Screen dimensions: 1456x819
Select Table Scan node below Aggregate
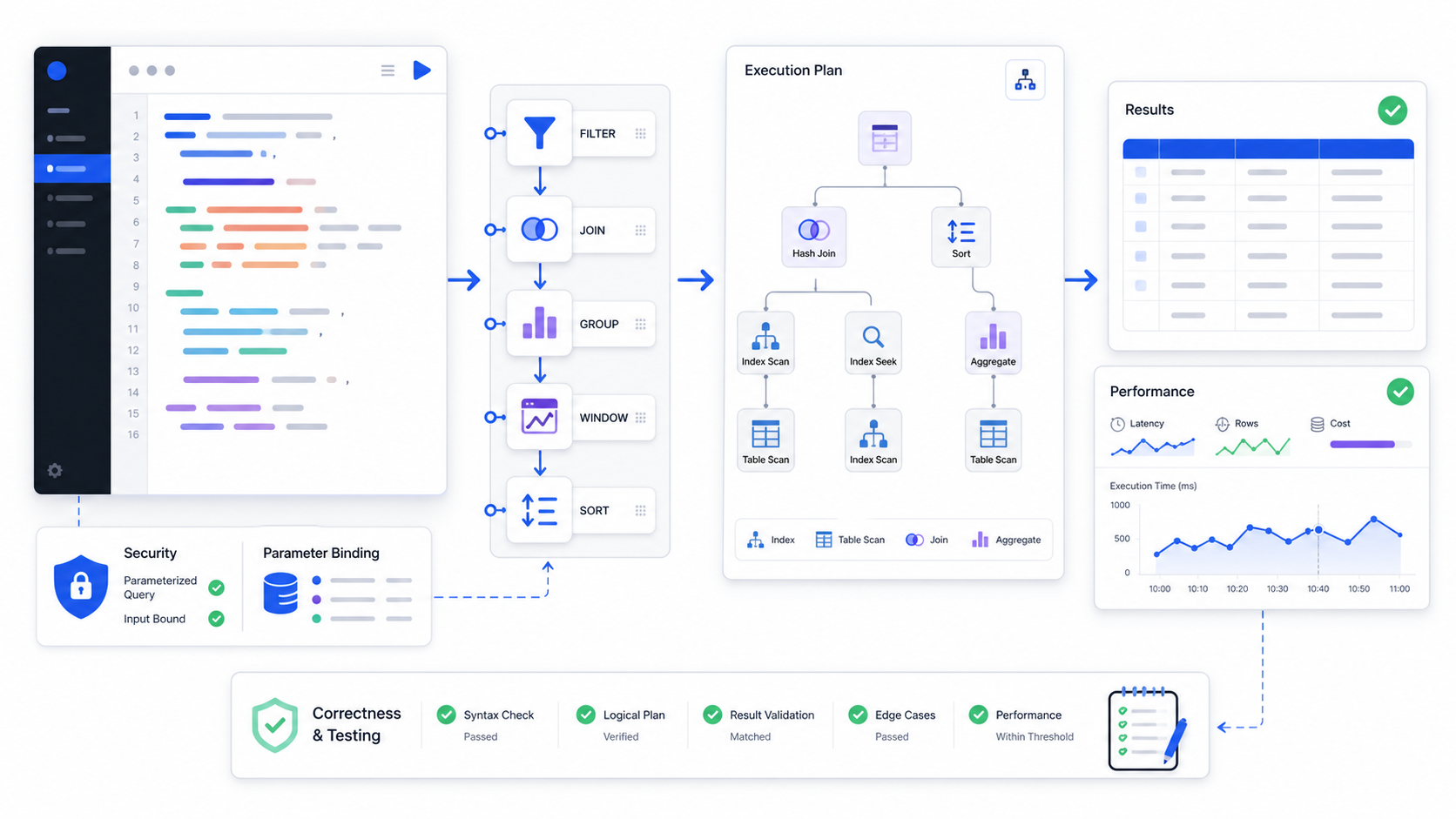[994, 440]
